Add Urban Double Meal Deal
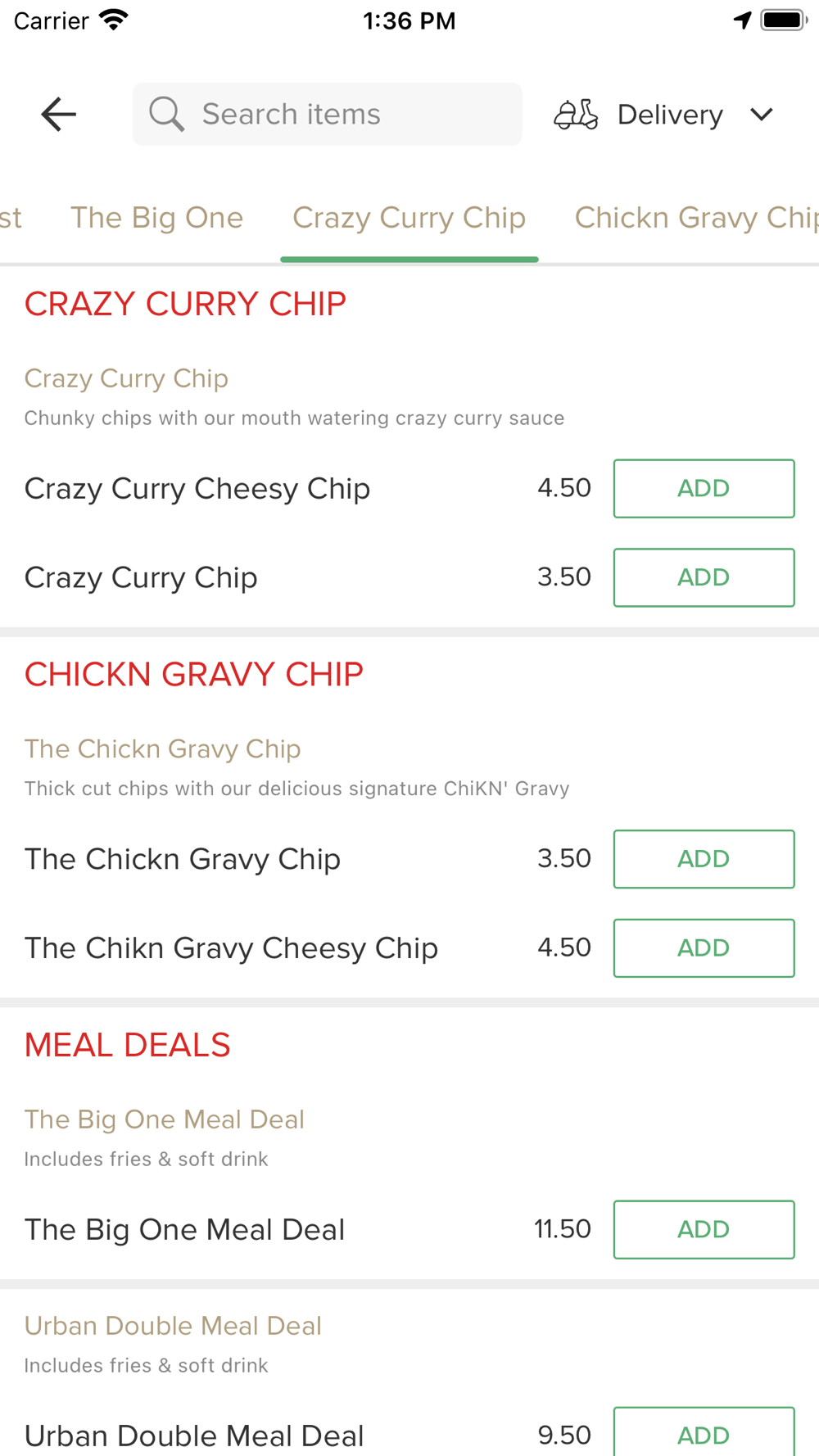 click(704, 1431)
